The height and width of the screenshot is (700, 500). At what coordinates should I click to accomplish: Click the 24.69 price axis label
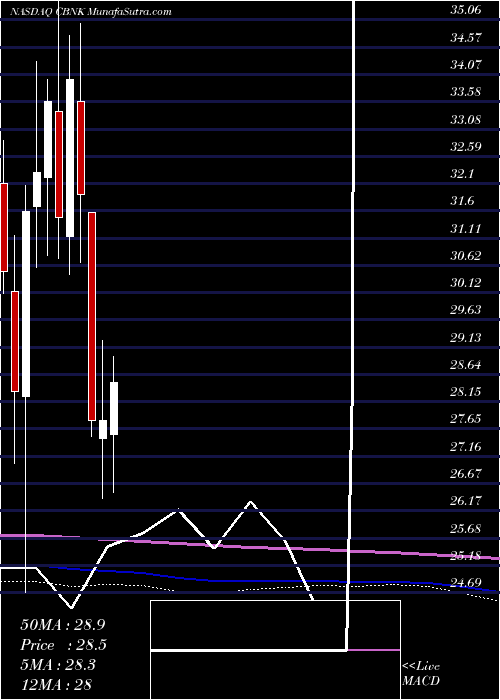pos(465,583)
